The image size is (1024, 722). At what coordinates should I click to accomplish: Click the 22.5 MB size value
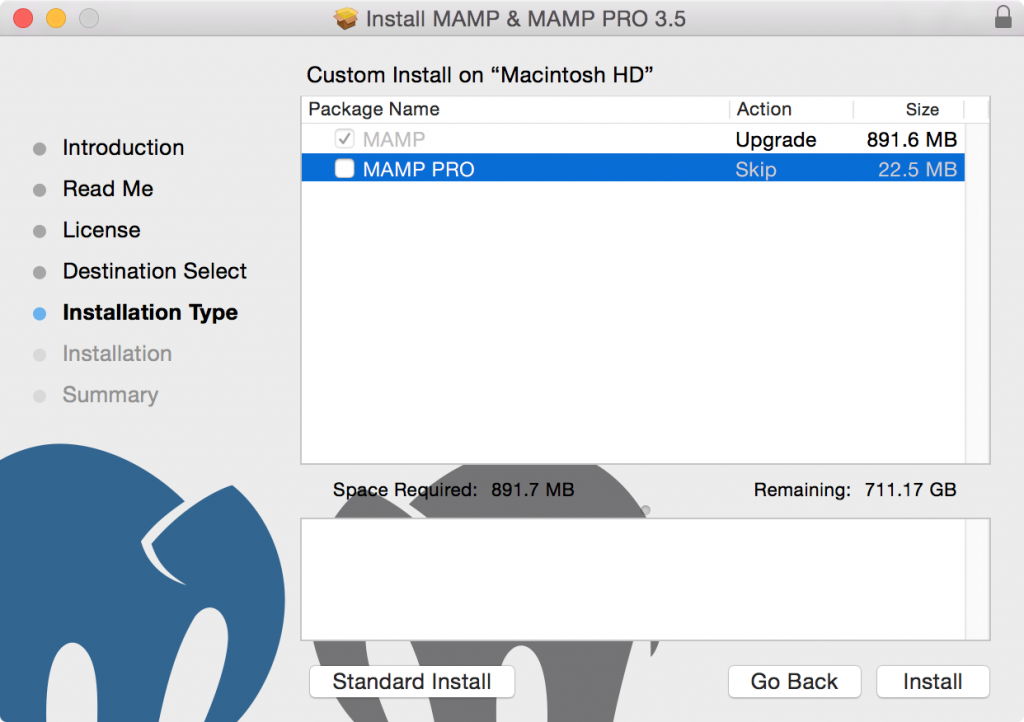coord(917,170)
